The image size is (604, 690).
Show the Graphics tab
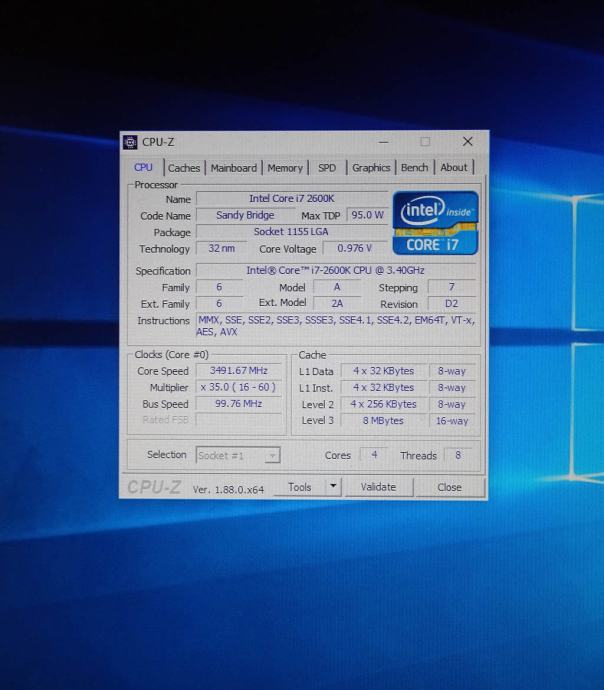point(371,168)
